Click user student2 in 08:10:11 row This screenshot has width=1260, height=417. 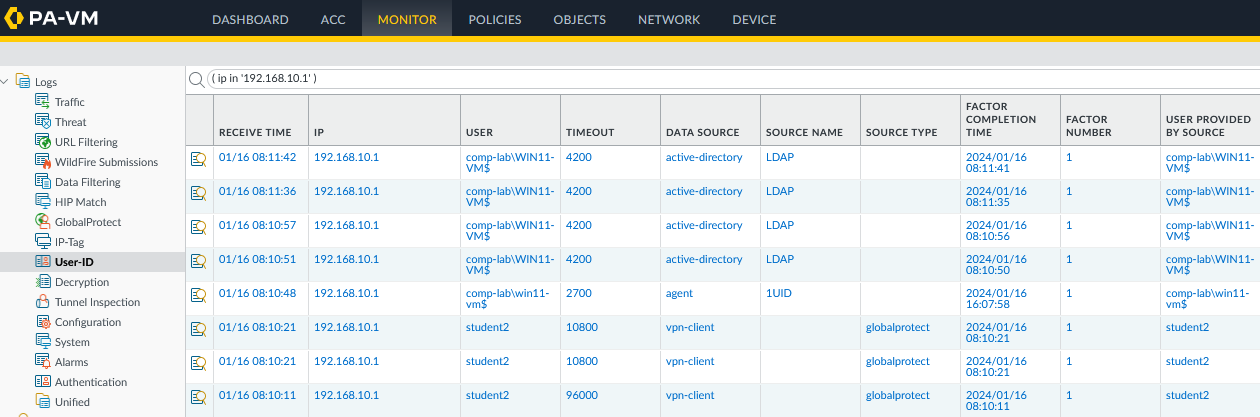click(x=487, y=395)
